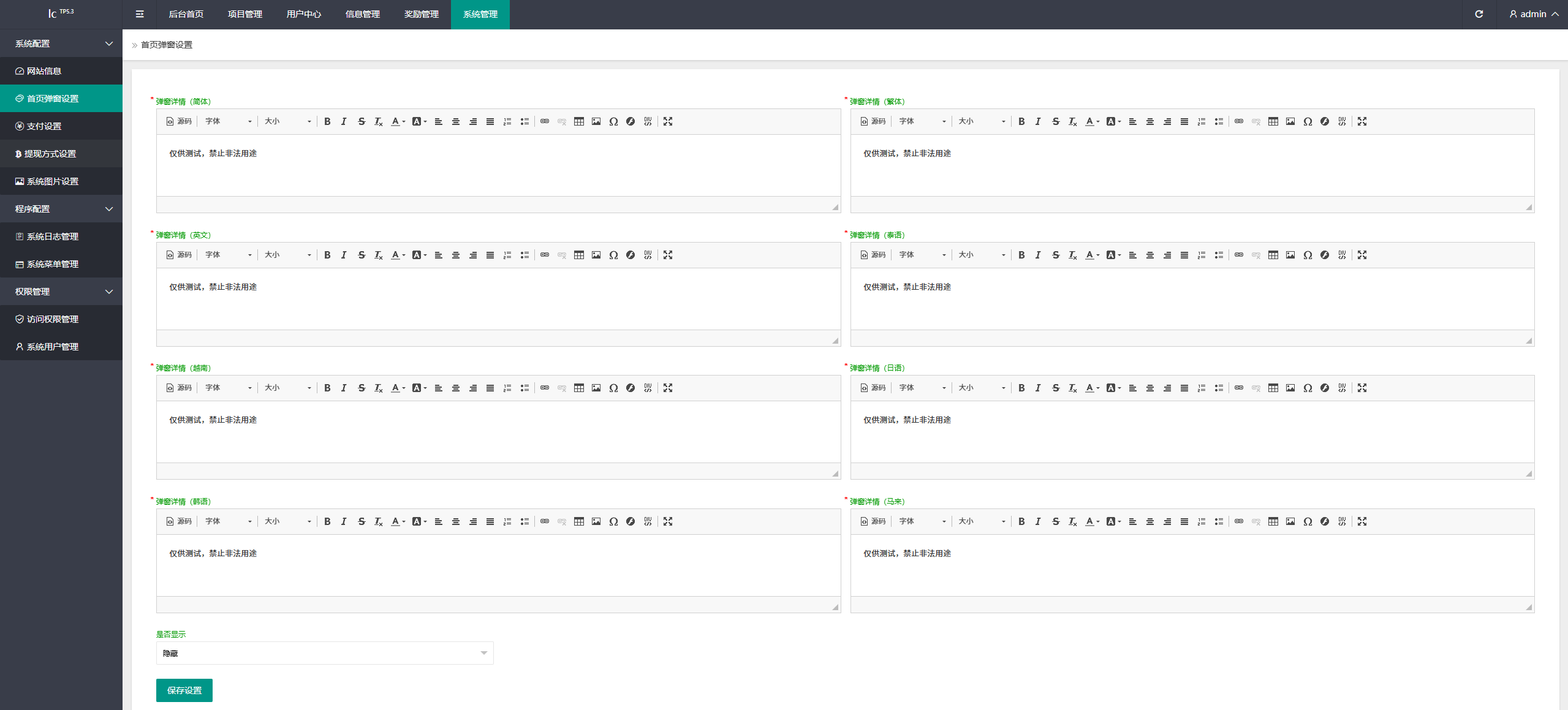Insert image in the 越南 editor toolbar
This screenshot has height=710, width=1568.
point(596,388)
